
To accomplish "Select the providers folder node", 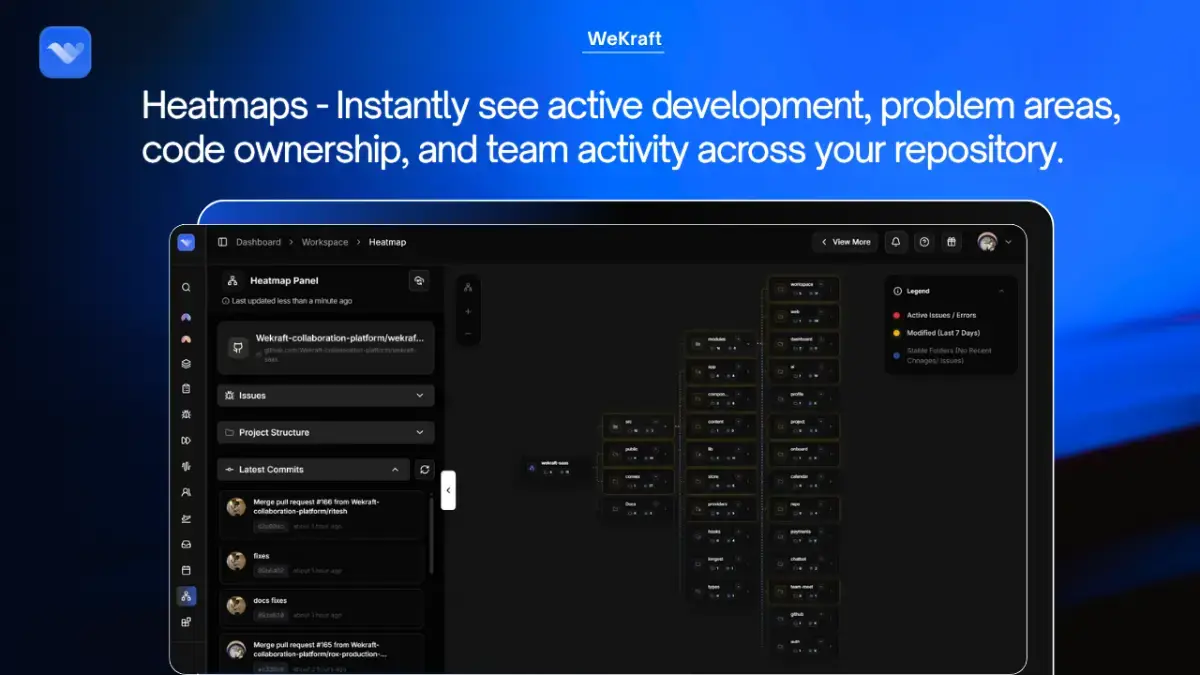I will pos(720,509).
